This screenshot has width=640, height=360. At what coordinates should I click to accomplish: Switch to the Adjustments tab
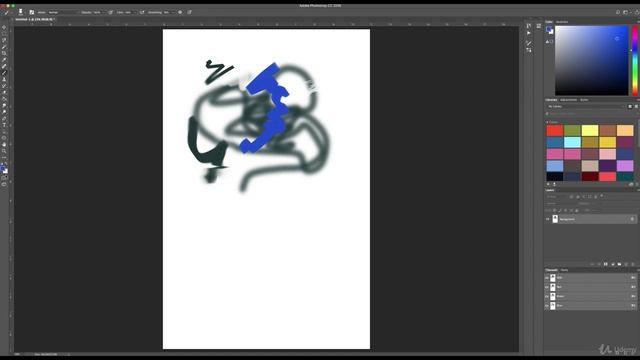569,100
